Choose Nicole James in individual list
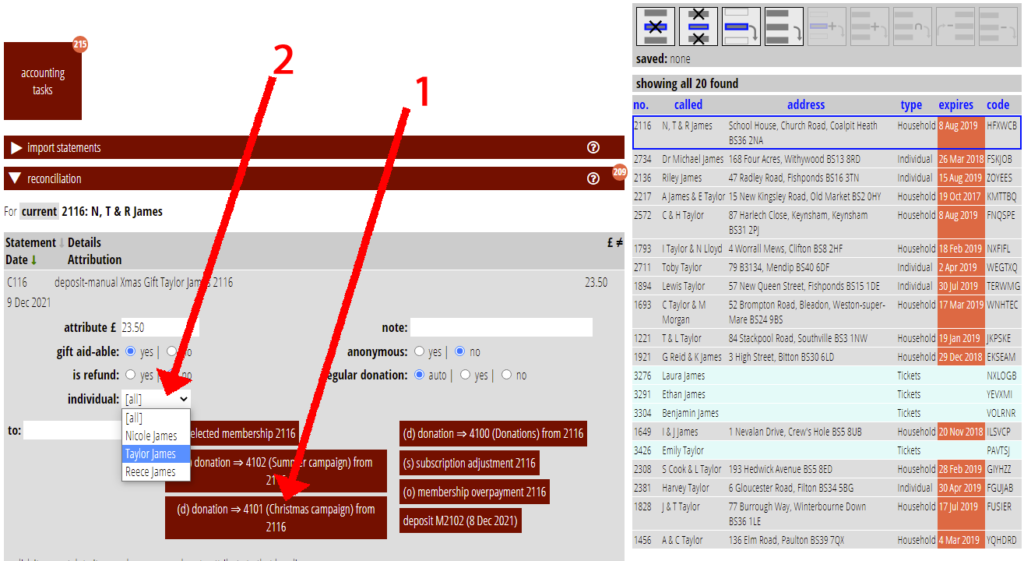 156,436
